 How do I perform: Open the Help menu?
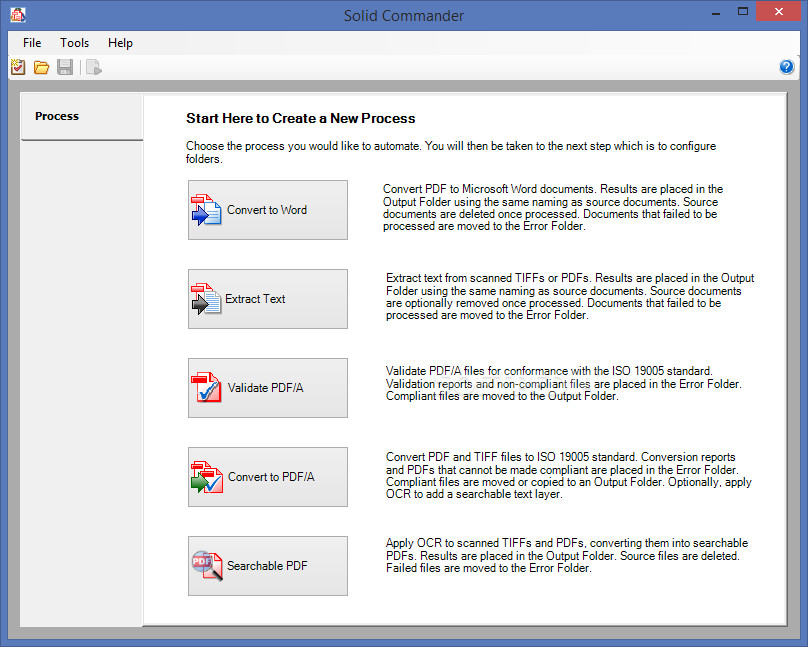point(120,43)
